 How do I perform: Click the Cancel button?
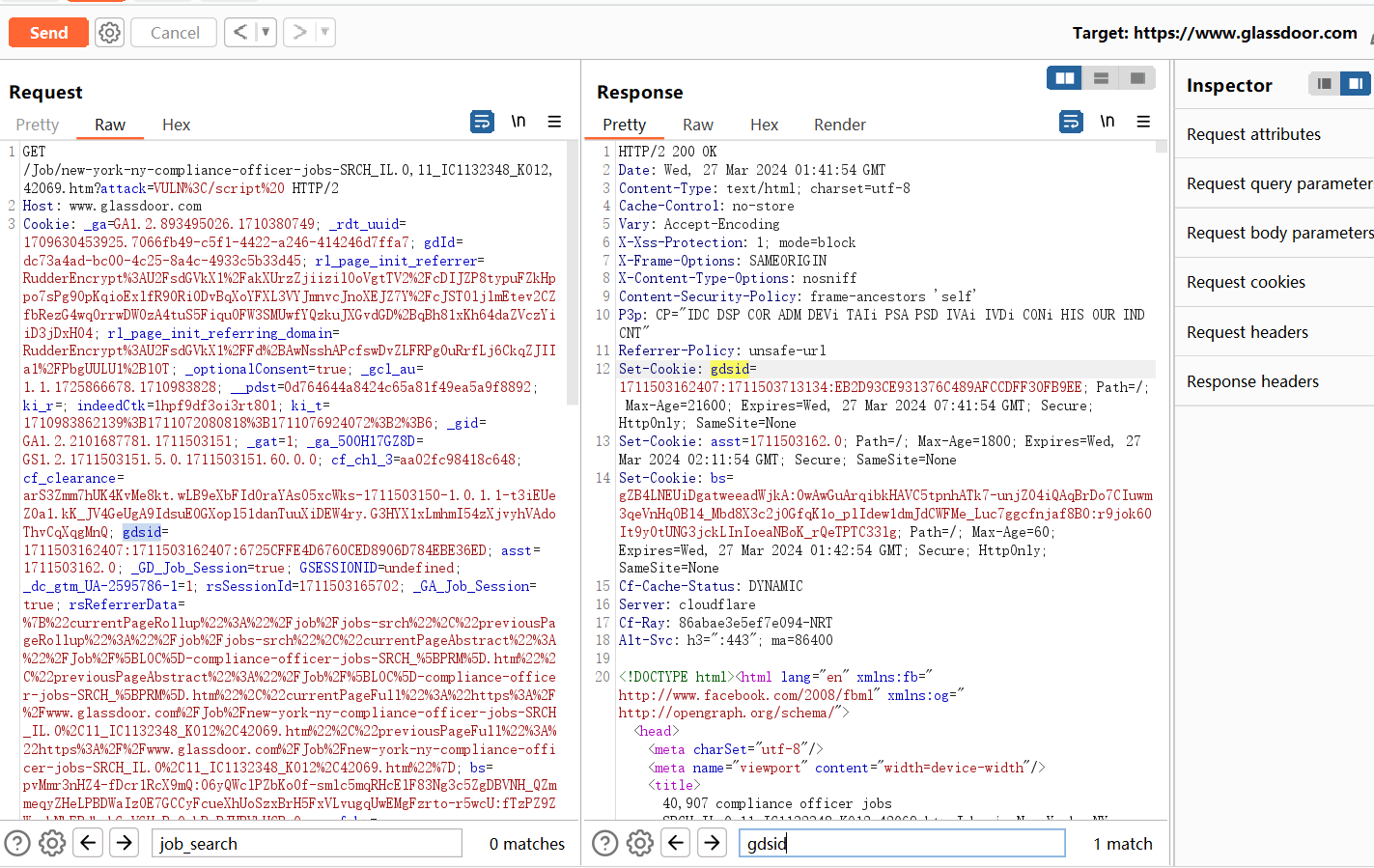(x=175, y=33)
